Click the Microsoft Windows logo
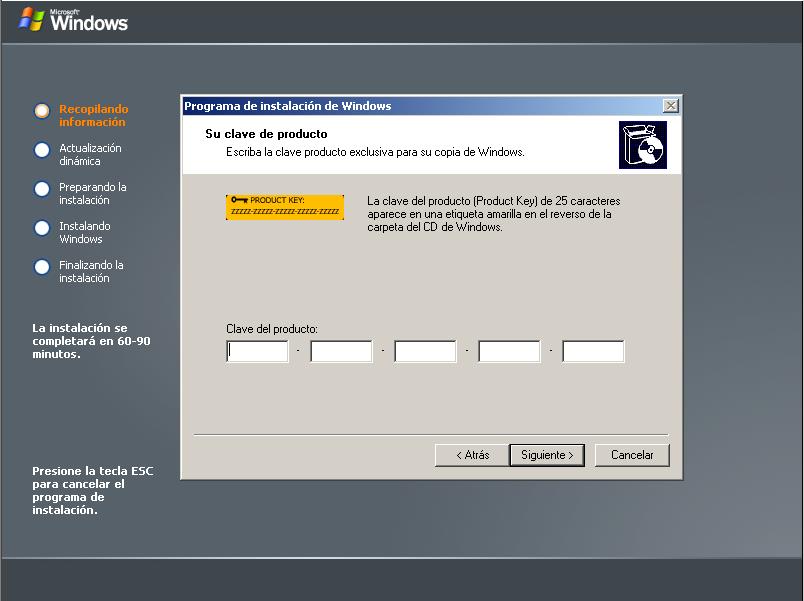The width and height of the screenshot is (804, 601). [73, 19]
